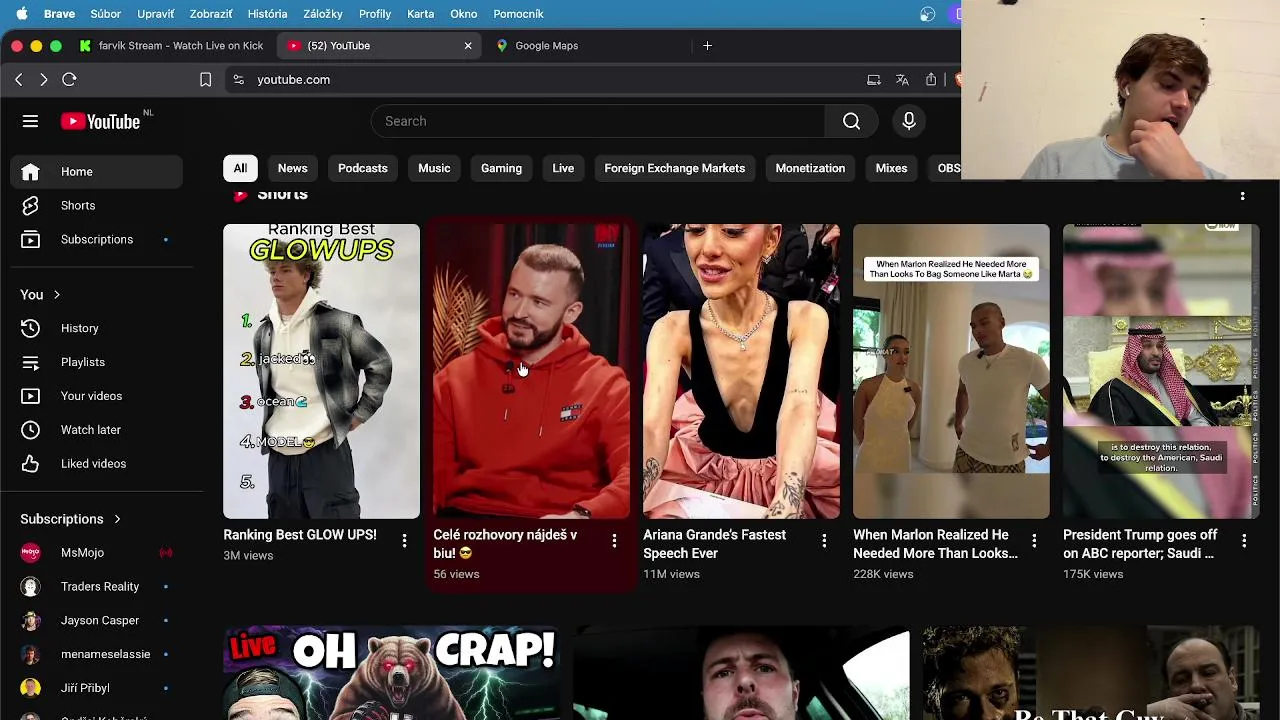
Task: Open Shorts in the sidebar
Action: tap(96, 206)
